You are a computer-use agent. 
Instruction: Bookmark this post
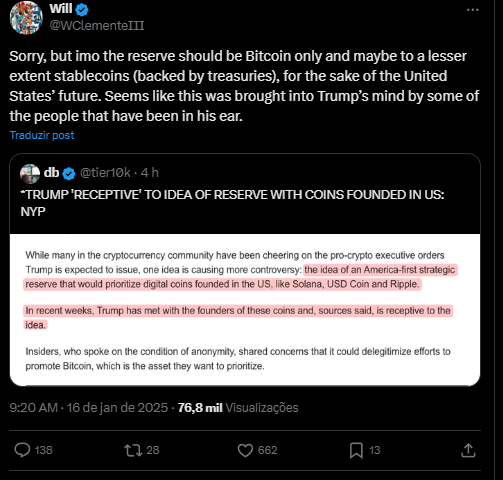356,450
